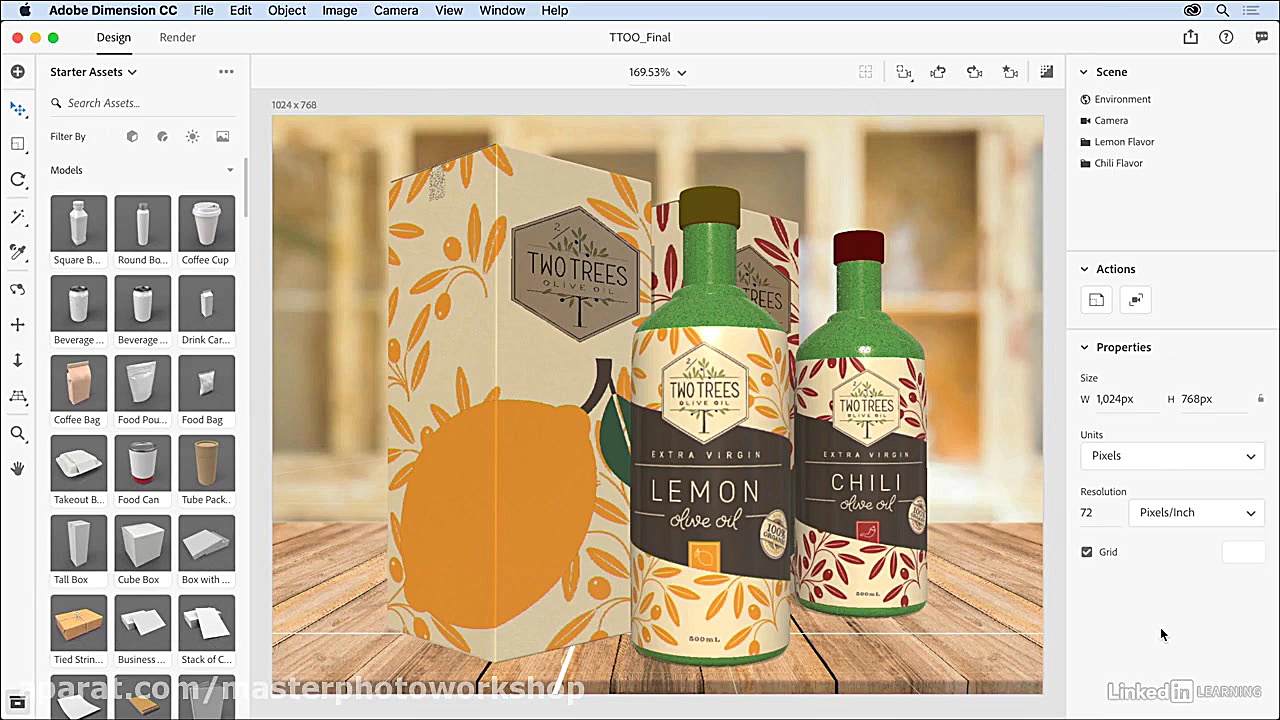Select the Lemon Flavor group
Image resolution: width=1280 pixels, height=720 pixels.
point(1124,142)
